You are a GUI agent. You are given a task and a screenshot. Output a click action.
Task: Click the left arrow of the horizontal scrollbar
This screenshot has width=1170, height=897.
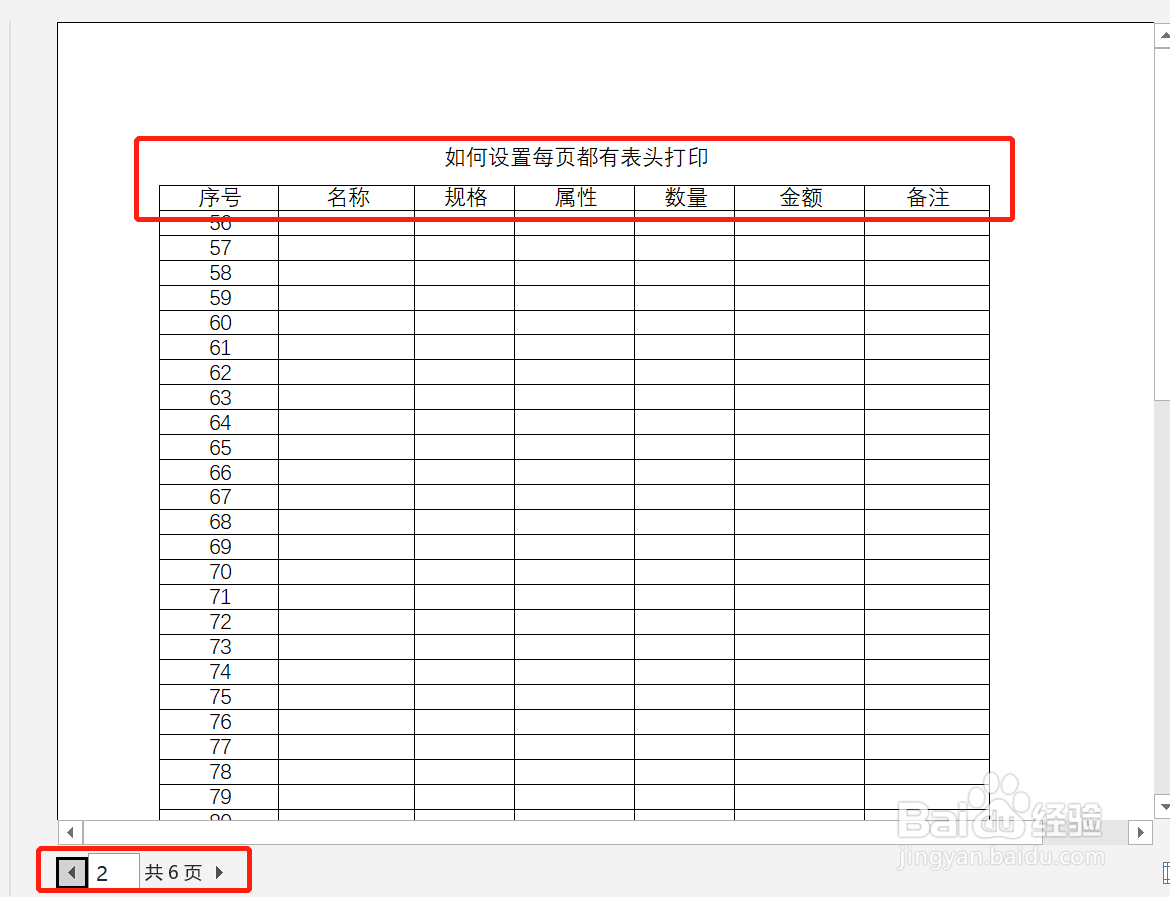tap(69, 832)
